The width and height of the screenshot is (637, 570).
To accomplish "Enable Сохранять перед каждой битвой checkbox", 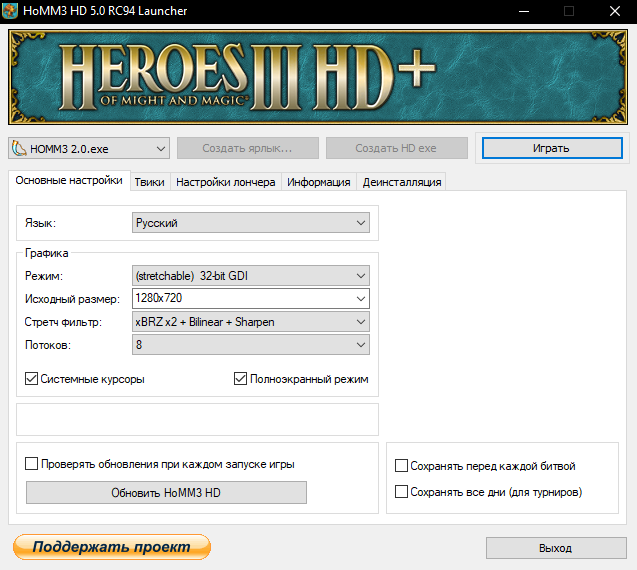I will coord(401,466).
